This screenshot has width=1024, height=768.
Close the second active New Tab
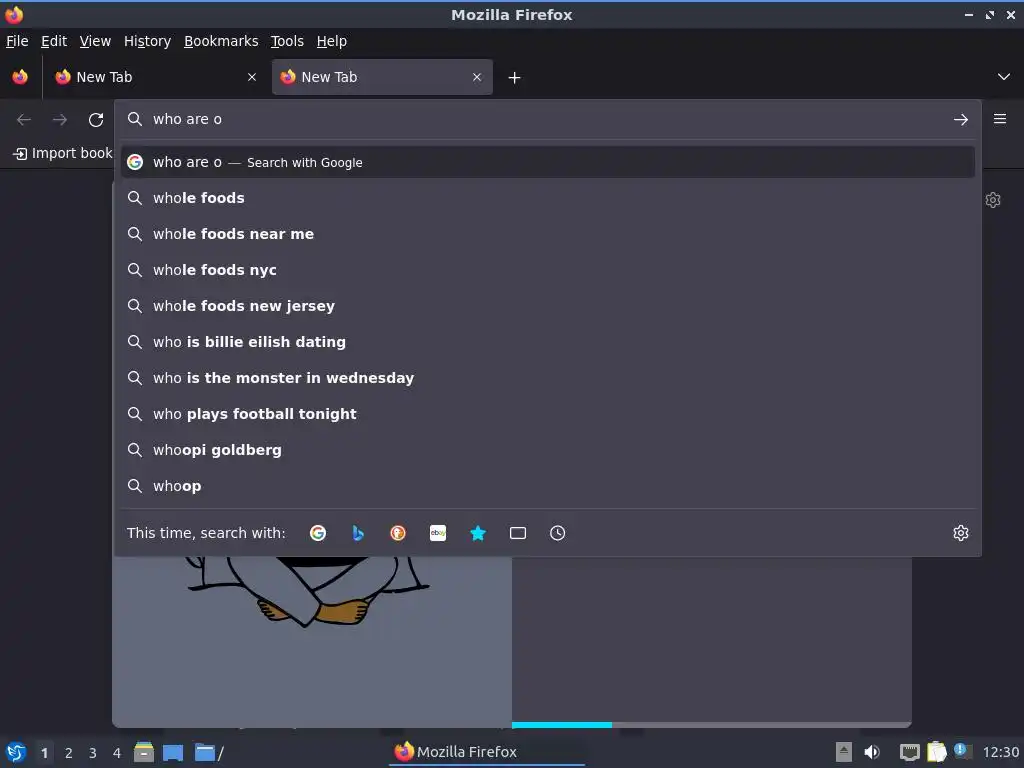point(477,77)
